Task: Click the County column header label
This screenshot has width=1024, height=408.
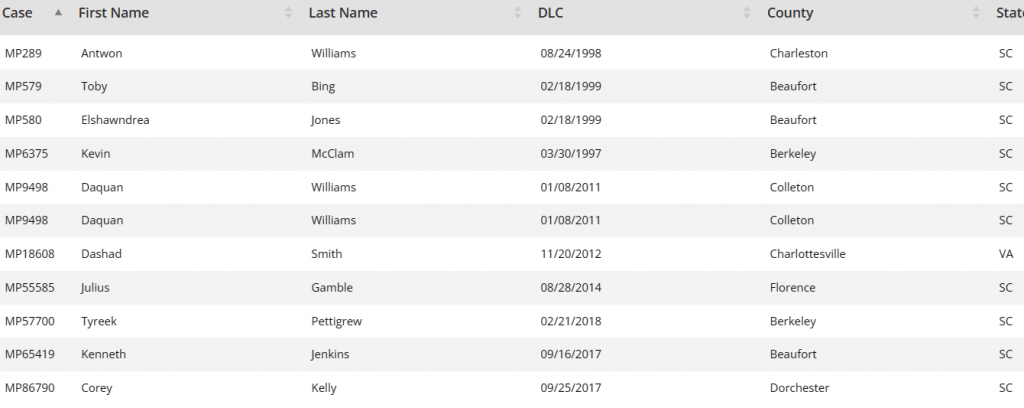Action: point(790,13)
